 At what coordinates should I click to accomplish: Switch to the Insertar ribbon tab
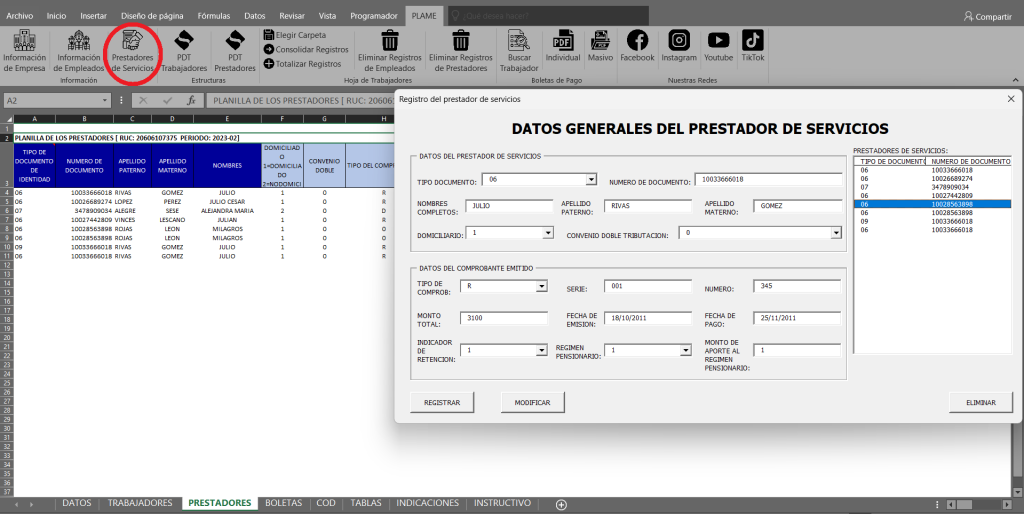click(x=93, y=16)
